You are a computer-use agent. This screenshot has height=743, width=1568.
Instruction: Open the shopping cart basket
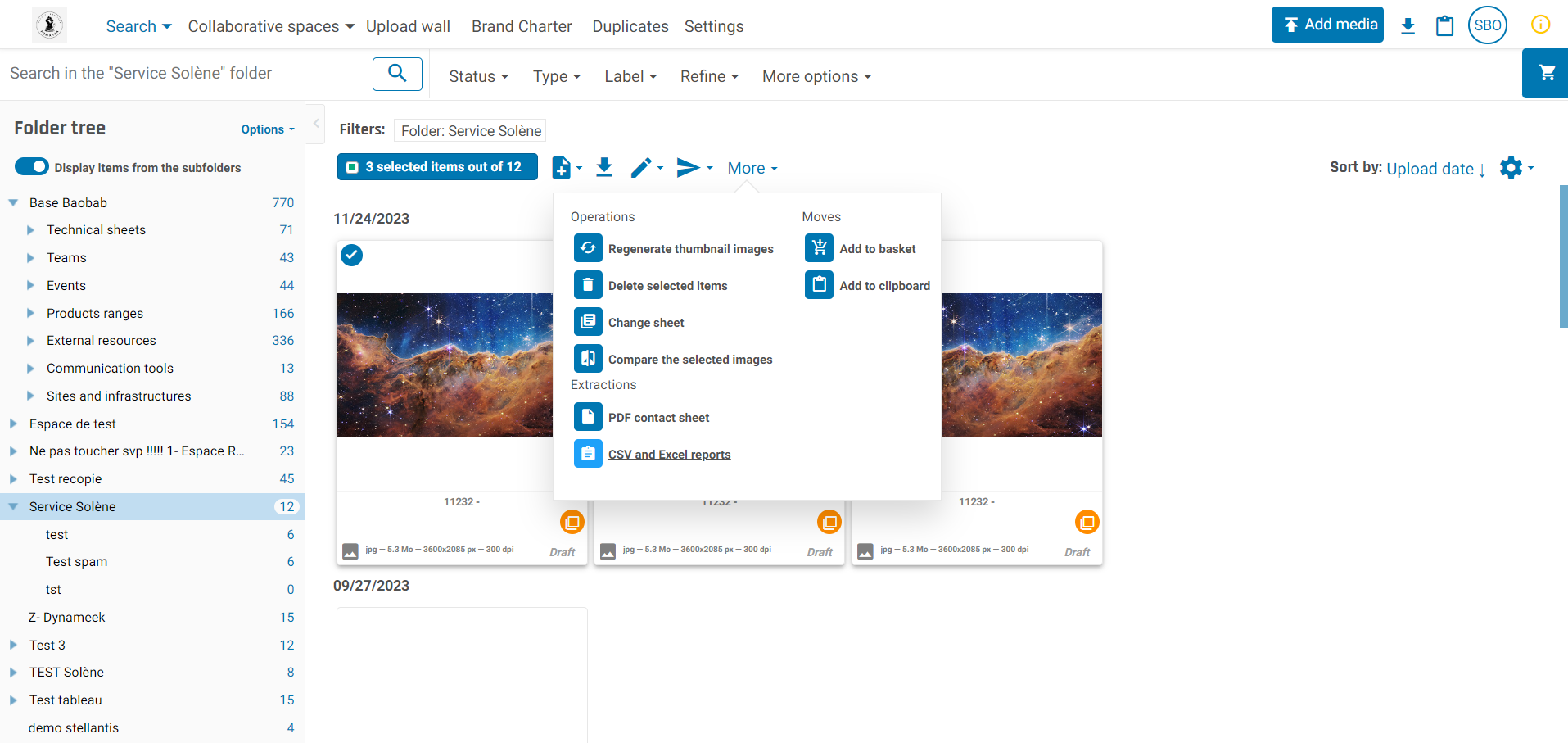click(x=1546, y=73)
